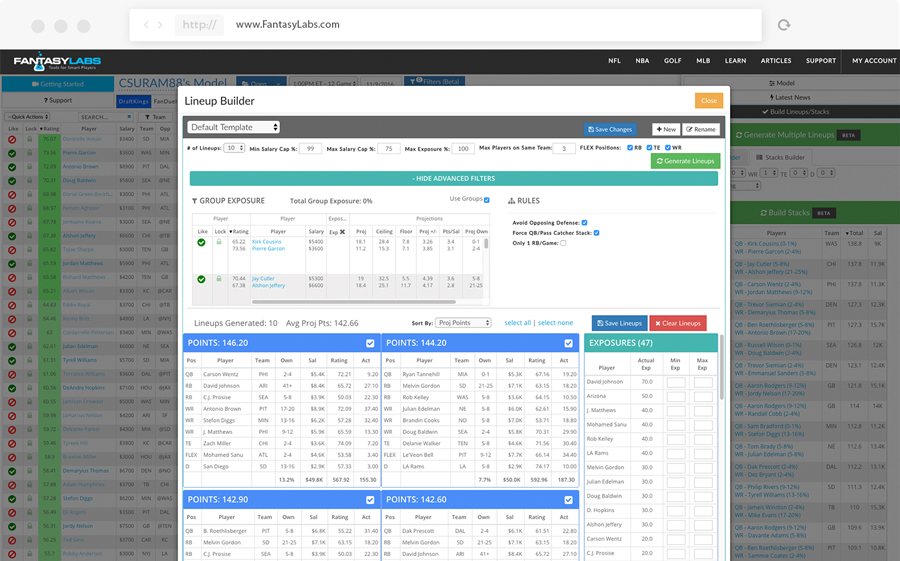Click the green like icon beside Jordy Nelson in player list
Viewport: 900px width, 561px height.
tap(12, 527)
